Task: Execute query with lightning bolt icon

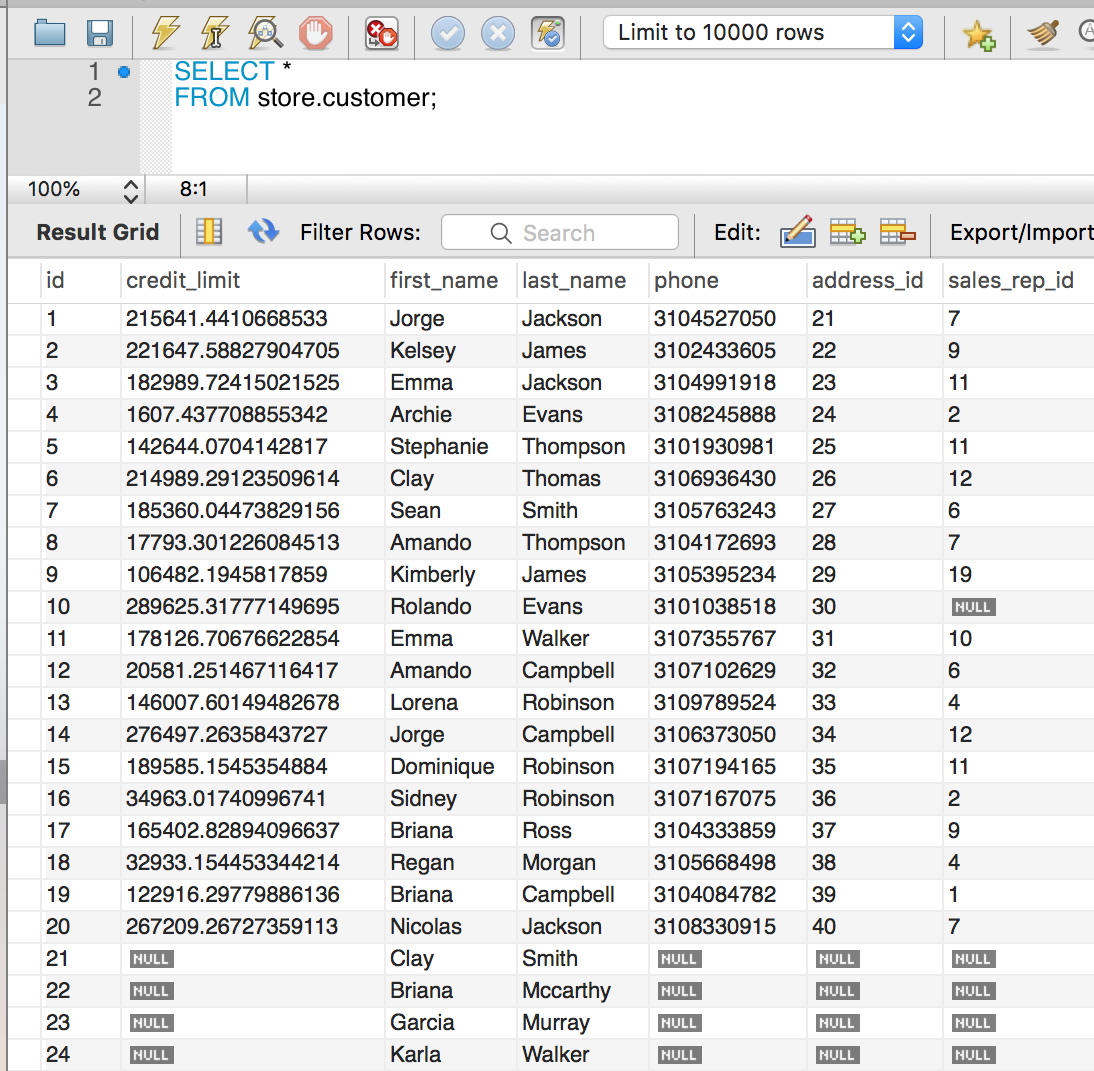Action: pos(165,33)
